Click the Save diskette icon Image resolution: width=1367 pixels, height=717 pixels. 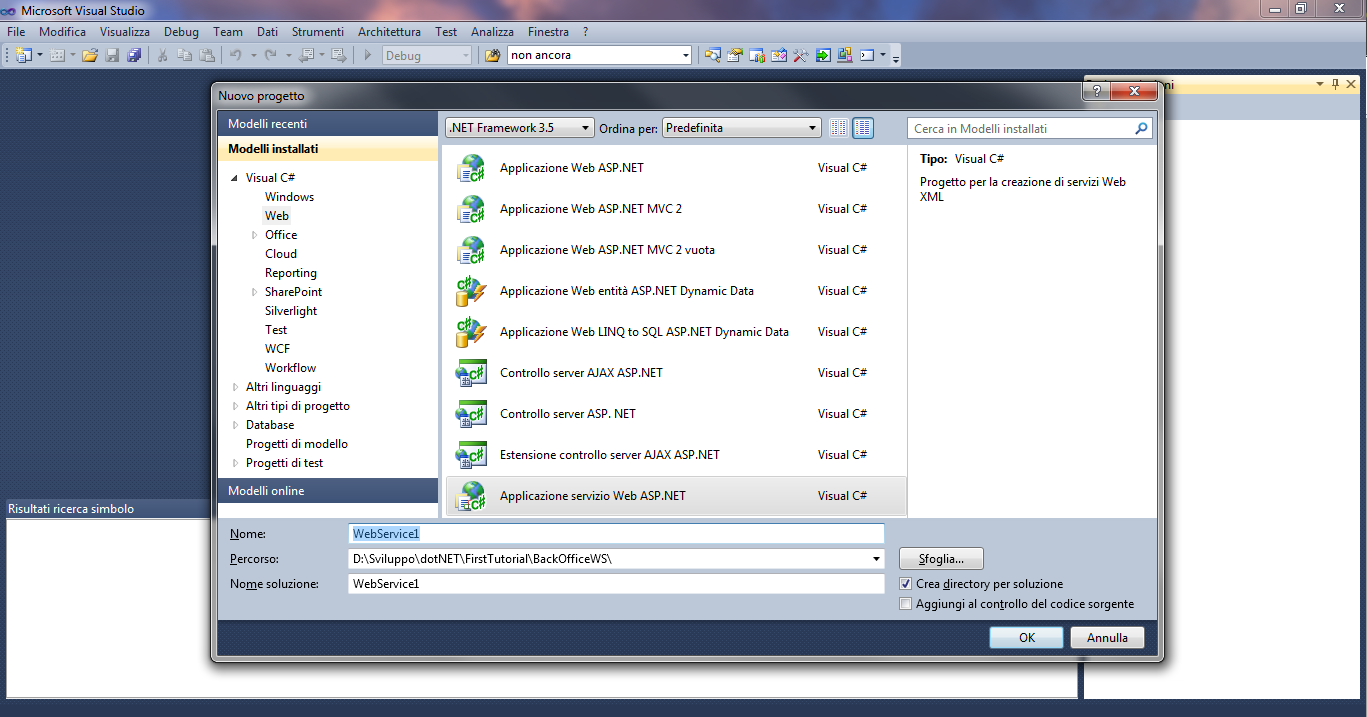pyautogui.click(x=112, y=55)
